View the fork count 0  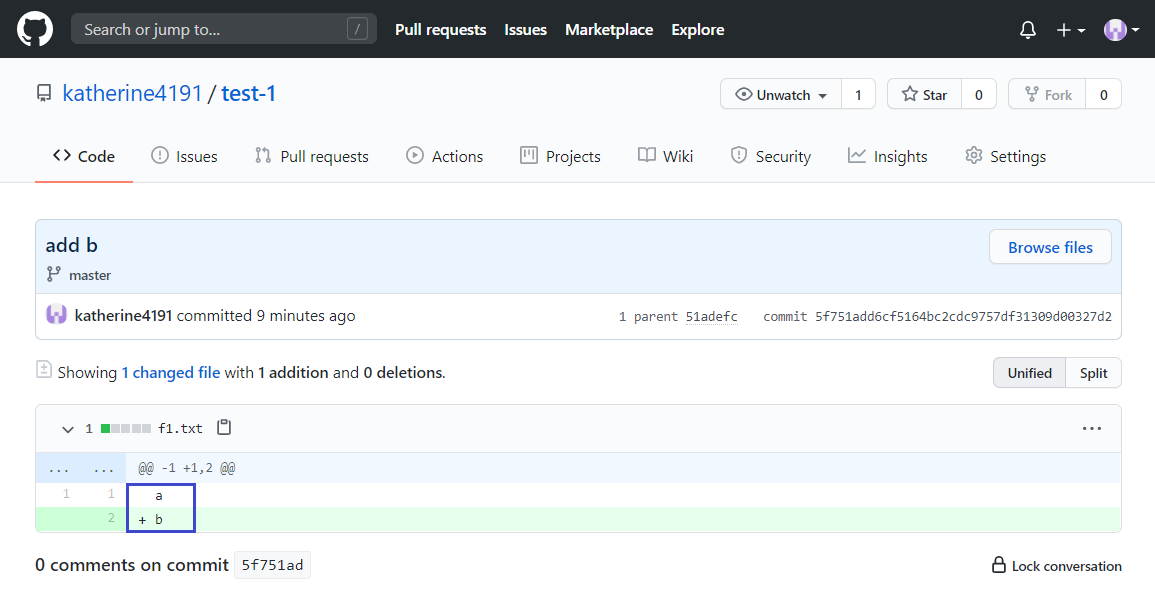point(1103,94)
